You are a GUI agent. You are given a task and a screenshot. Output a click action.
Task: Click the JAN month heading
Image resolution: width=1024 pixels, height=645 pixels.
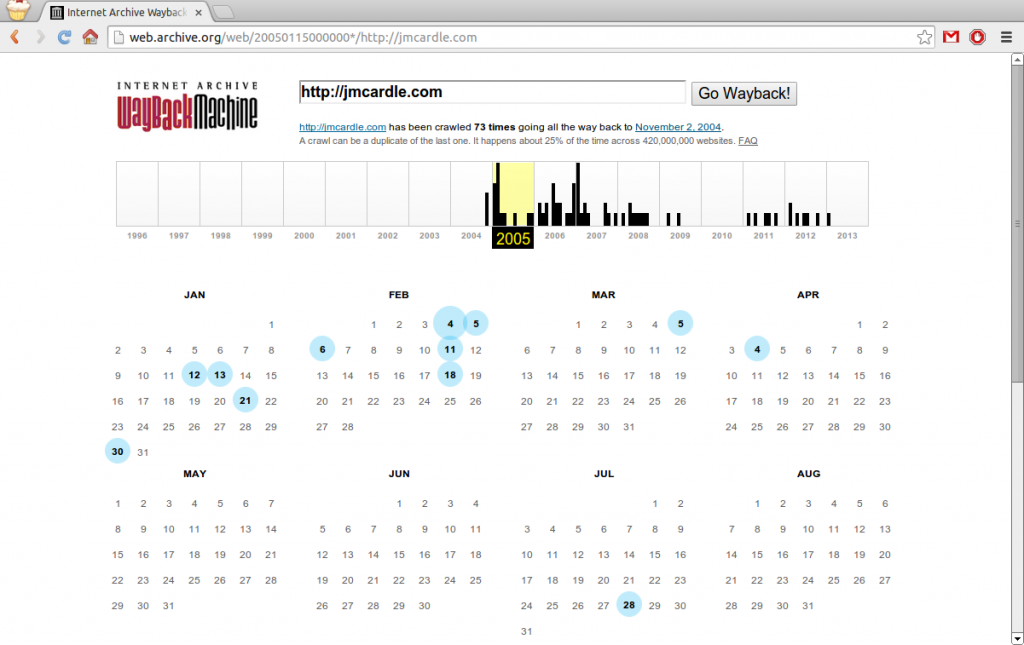(195, 294)
